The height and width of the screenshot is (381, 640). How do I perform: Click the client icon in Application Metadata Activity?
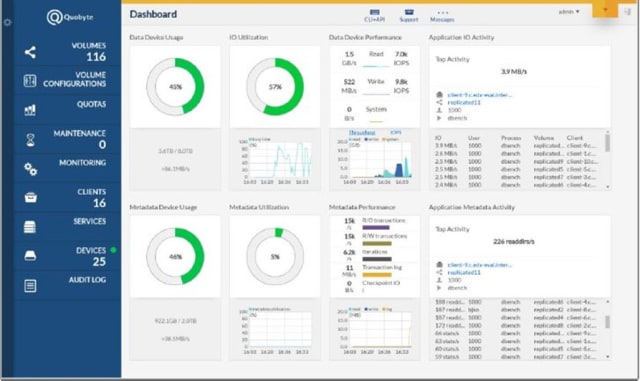439,265
